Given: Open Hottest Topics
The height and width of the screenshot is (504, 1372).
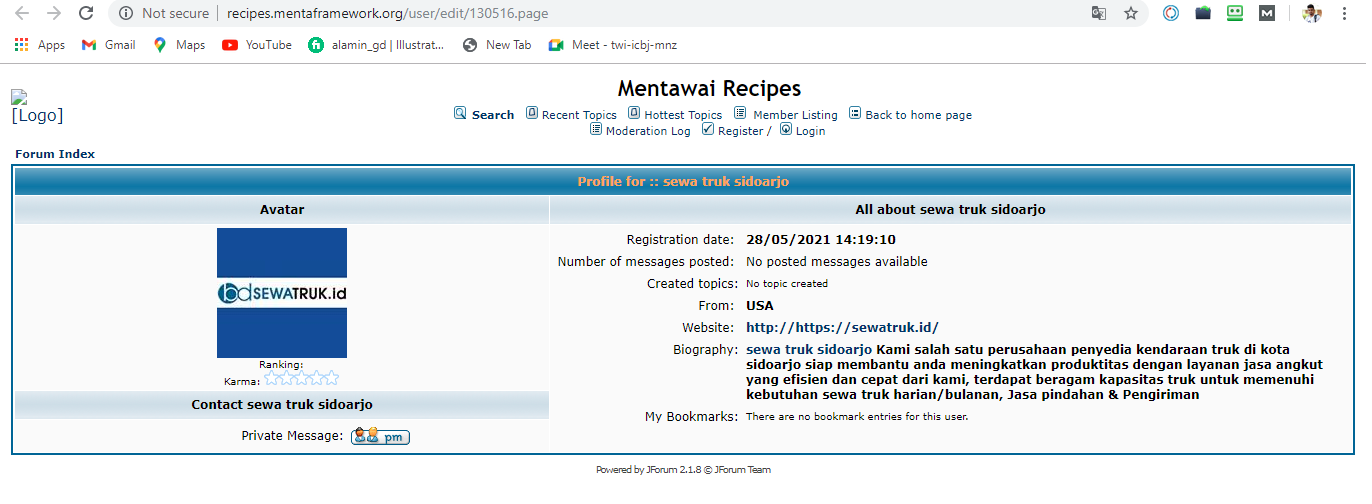Looking at the screenshot, I should [x=683, y=115].
